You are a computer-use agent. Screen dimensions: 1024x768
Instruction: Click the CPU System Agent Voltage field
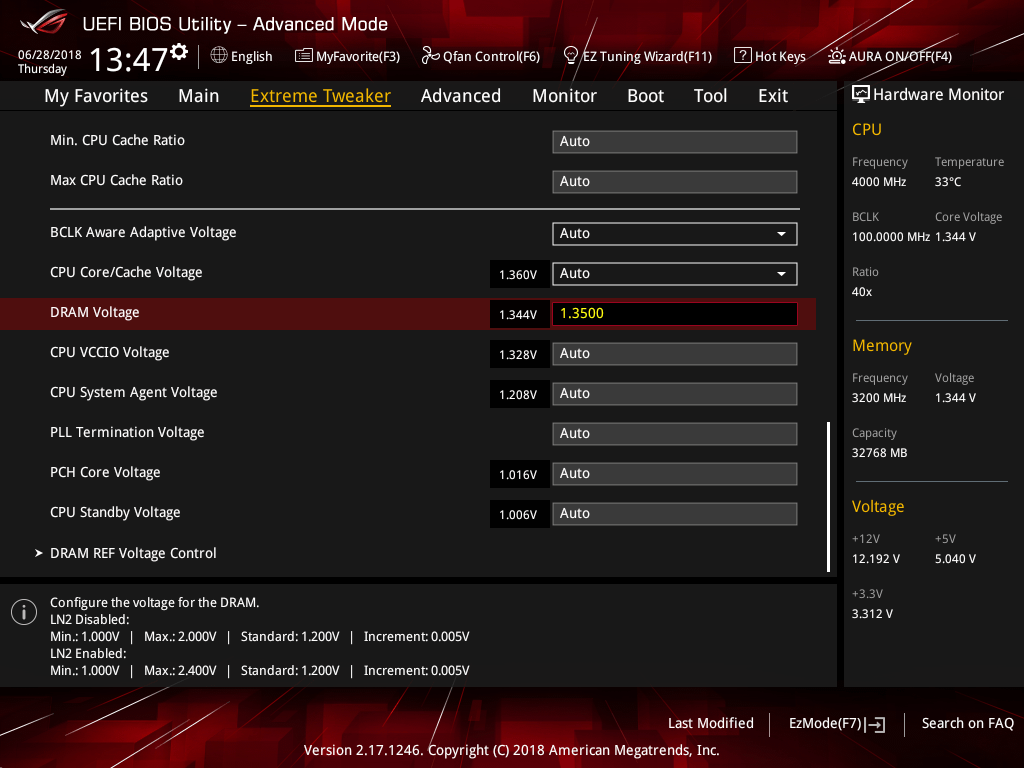675,394
